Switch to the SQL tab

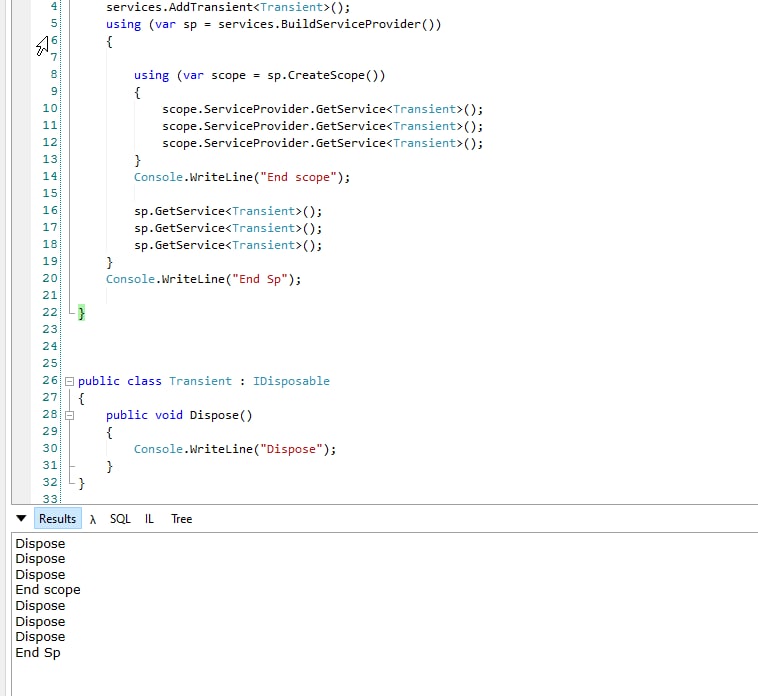[120, 519]
